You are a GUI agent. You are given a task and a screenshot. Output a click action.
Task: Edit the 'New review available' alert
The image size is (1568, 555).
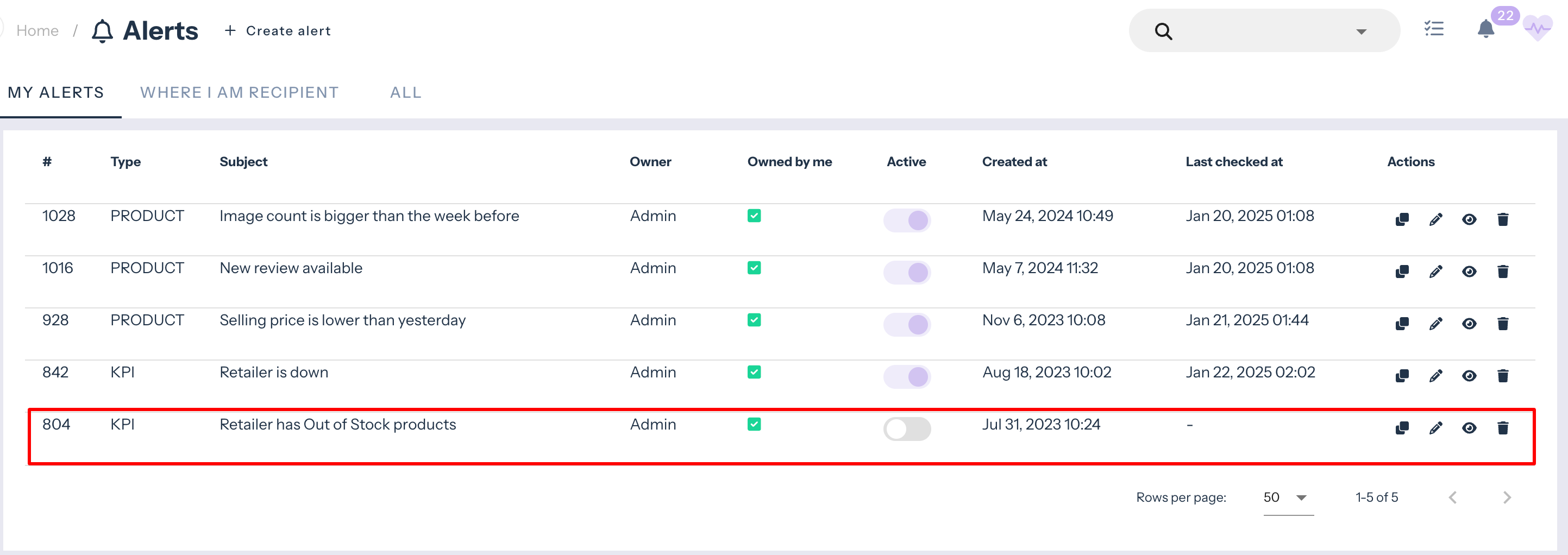(x=1435, y=272)
